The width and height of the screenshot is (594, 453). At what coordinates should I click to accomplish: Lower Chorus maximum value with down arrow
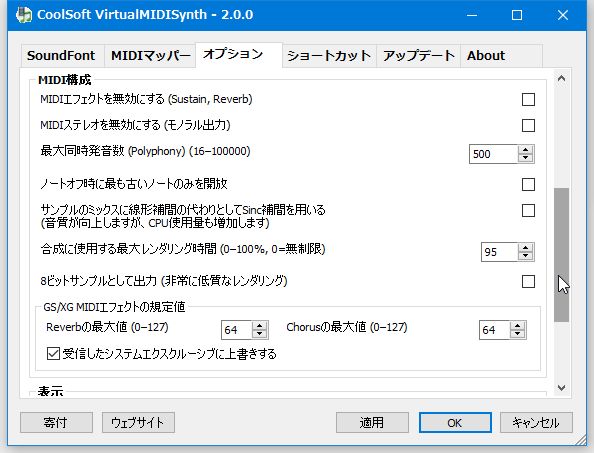[x=517, y=334]
